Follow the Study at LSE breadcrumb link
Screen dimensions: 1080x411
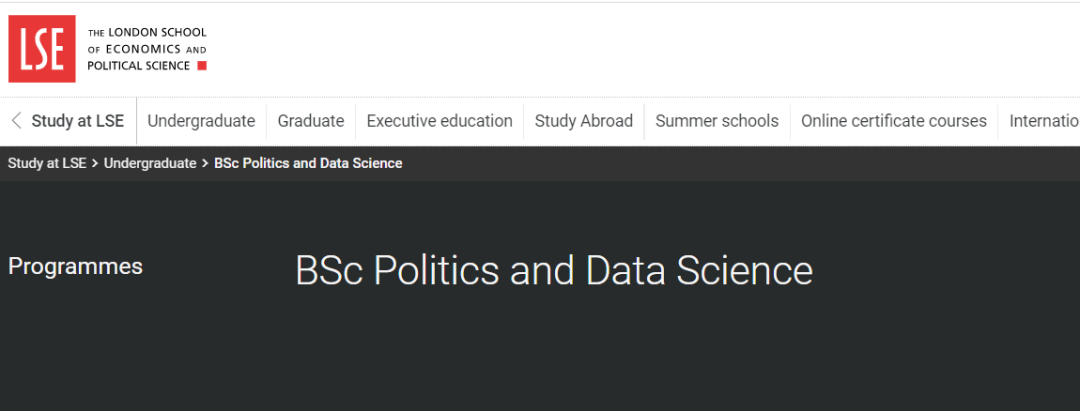[47, 163]
